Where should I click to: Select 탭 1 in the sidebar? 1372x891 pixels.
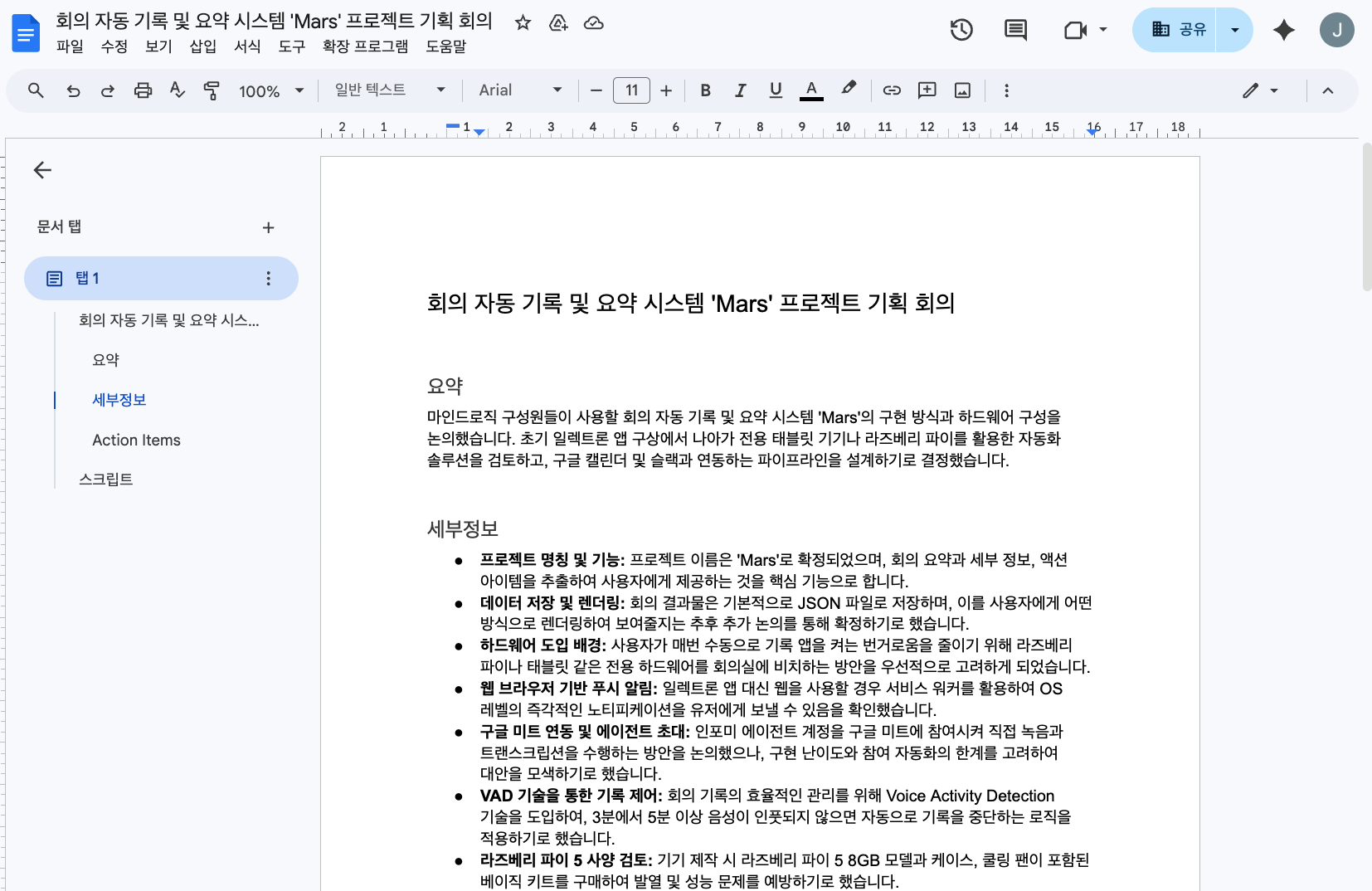(161, 278)
